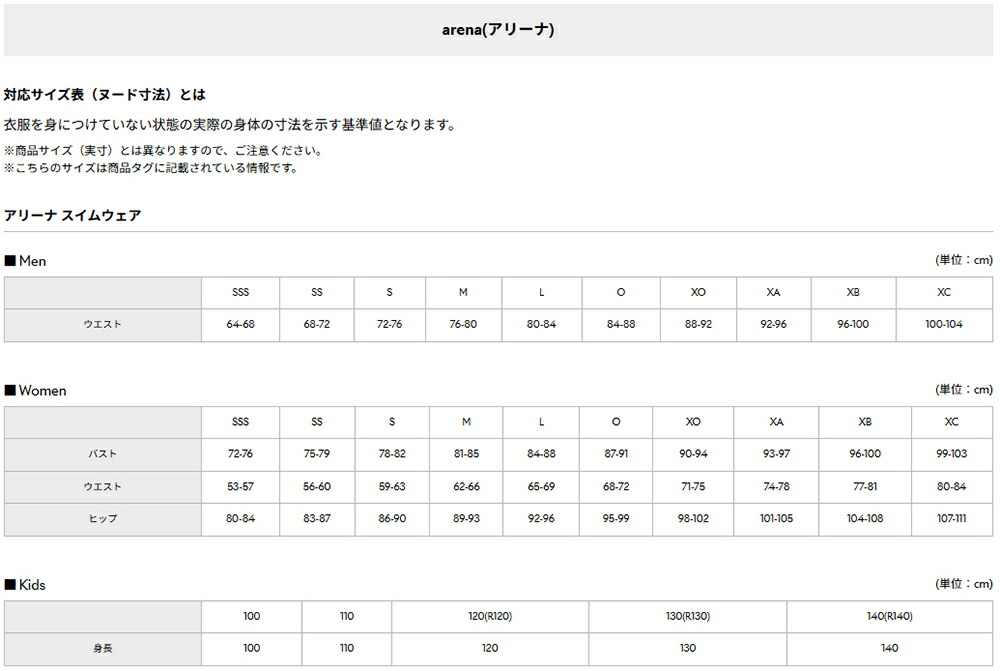Click the 140(R140) Kids size header
Image resolution: width=1000 pixels, height=671 pixels.
pos(890,616)
